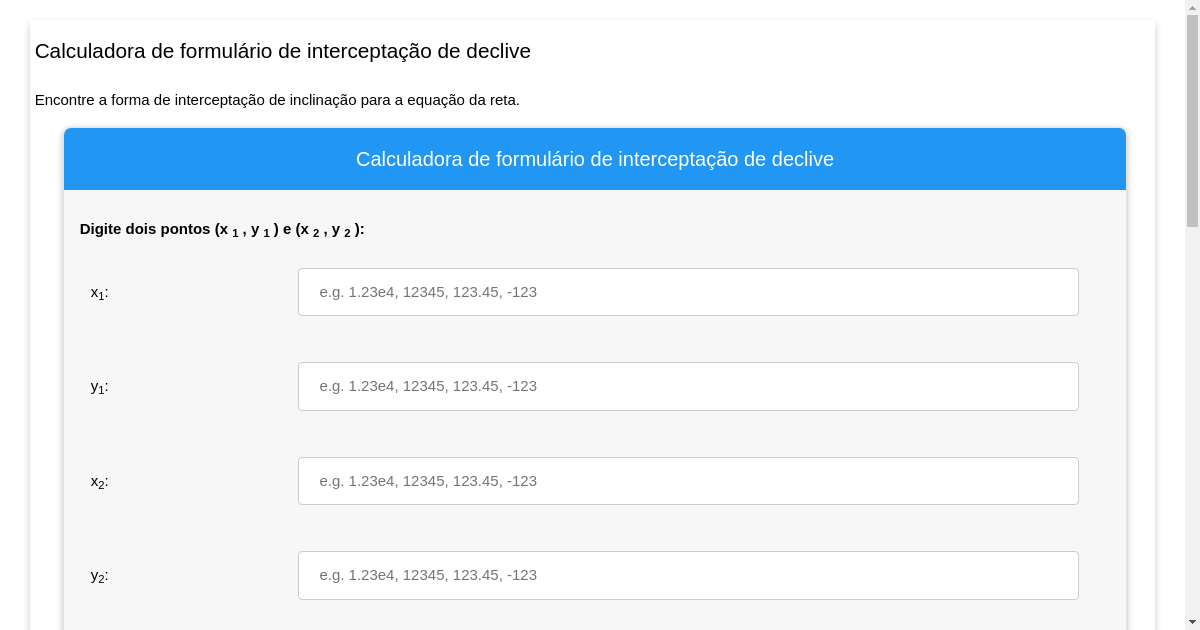Select the x₁ label next to its field
This screenshot has width=1200, height=630.
(x=97, y=292)
